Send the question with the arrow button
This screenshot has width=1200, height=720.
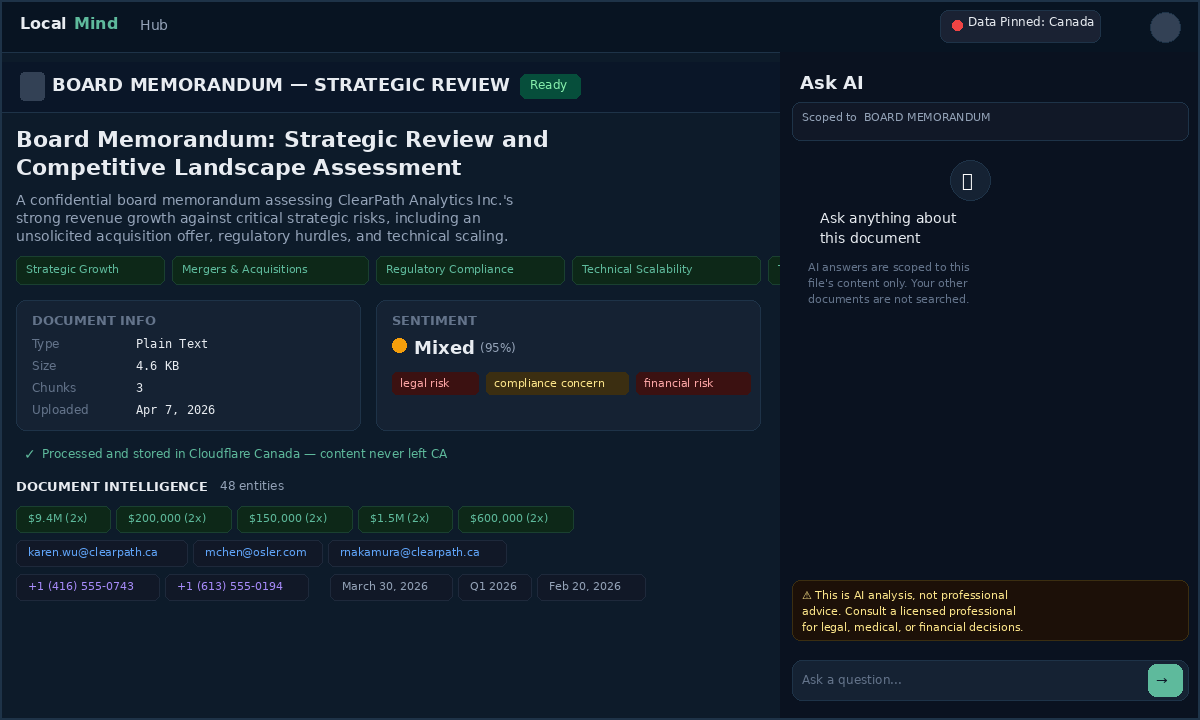point(1165,680)
